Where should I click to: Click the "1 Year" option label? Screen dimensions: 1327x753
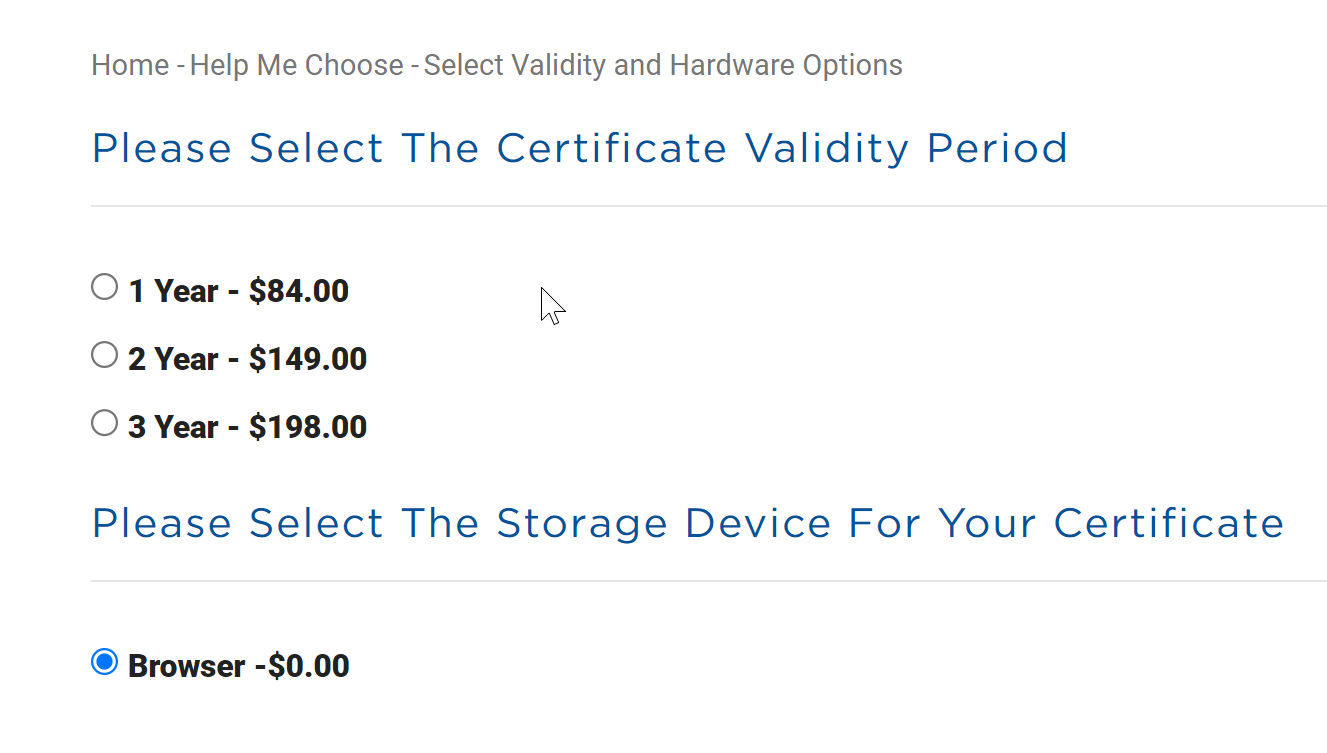(173, 291)
